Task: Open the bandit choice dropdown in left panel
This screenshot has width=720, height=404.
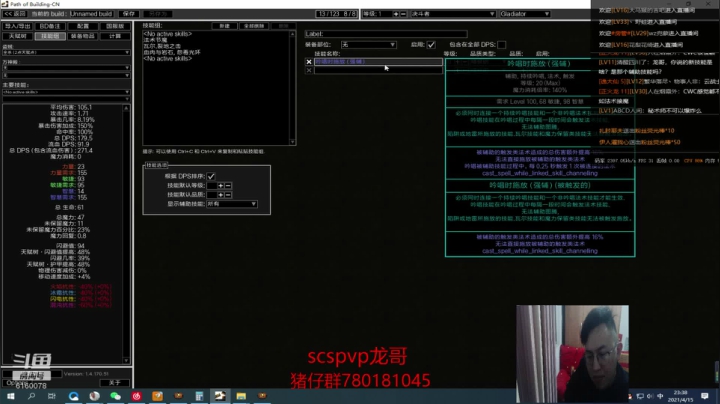Action: 66,52
